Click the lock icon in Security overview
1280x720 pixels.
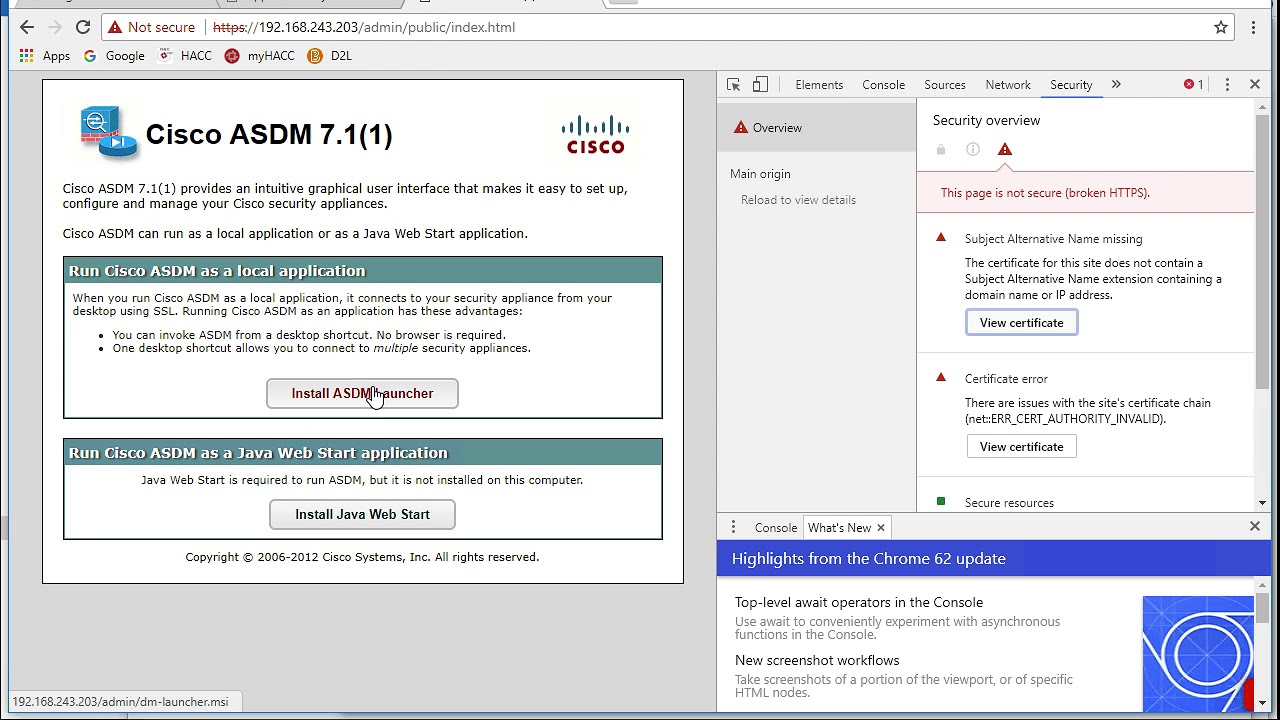[x=941, y=150]
